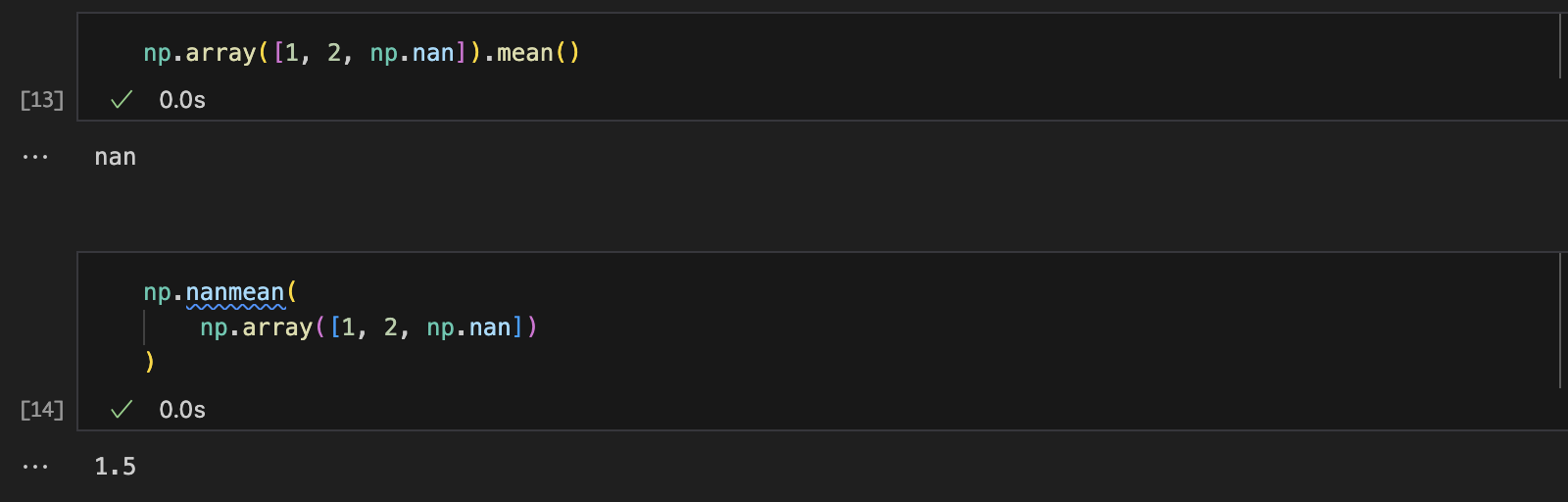Click the squiggly-underlined nanmean function name
This screenshot has height=502, width=1568.
235,292
